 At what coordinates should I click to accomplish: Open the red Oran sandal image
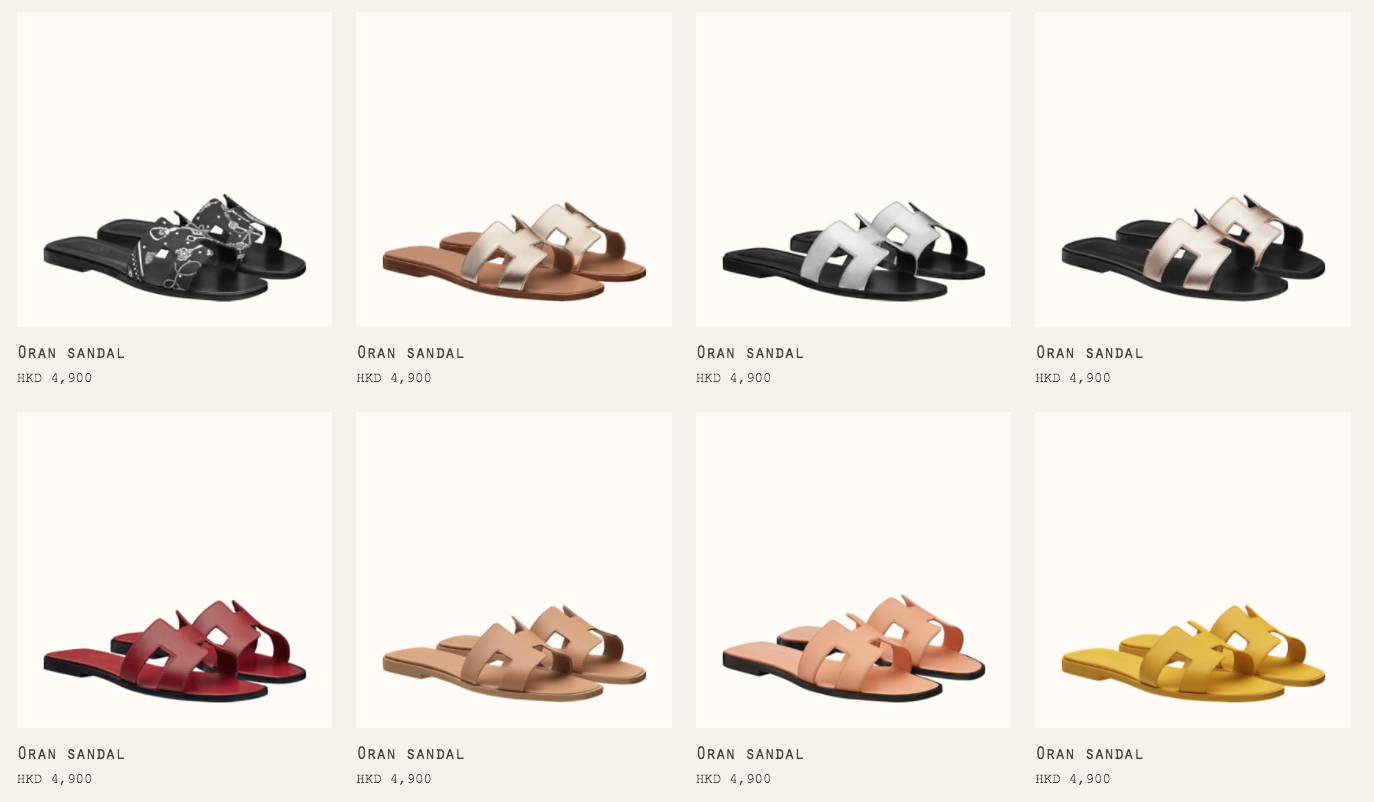click(174, 570)
